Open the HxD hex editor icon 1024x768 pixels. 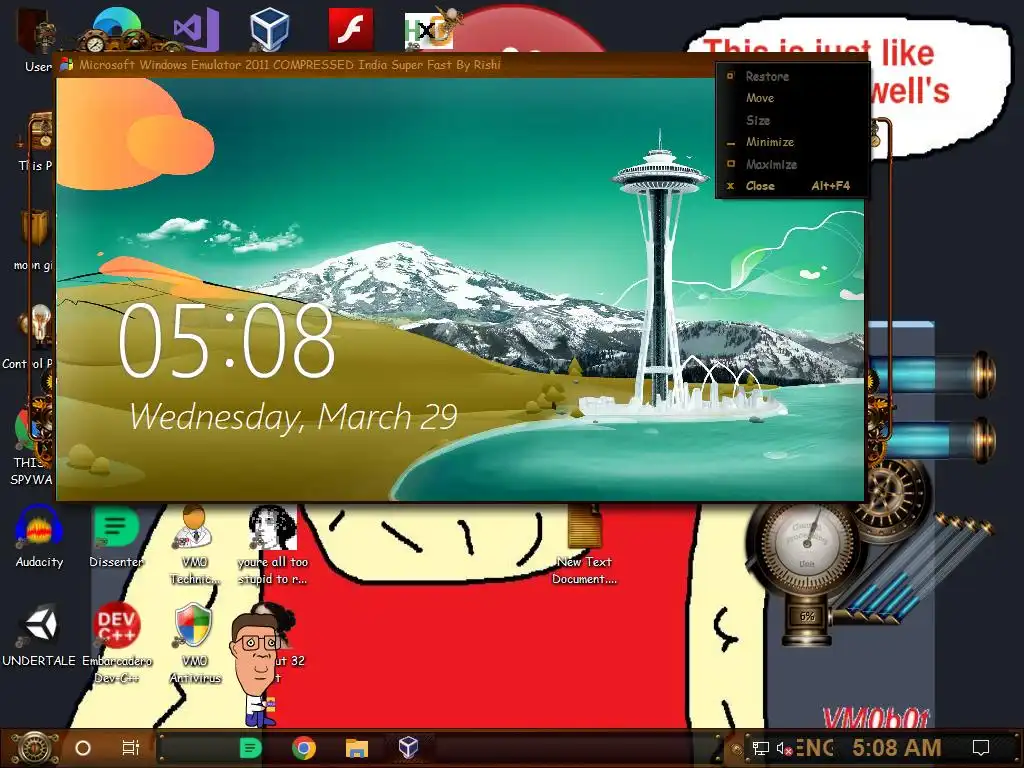point(428,30)
